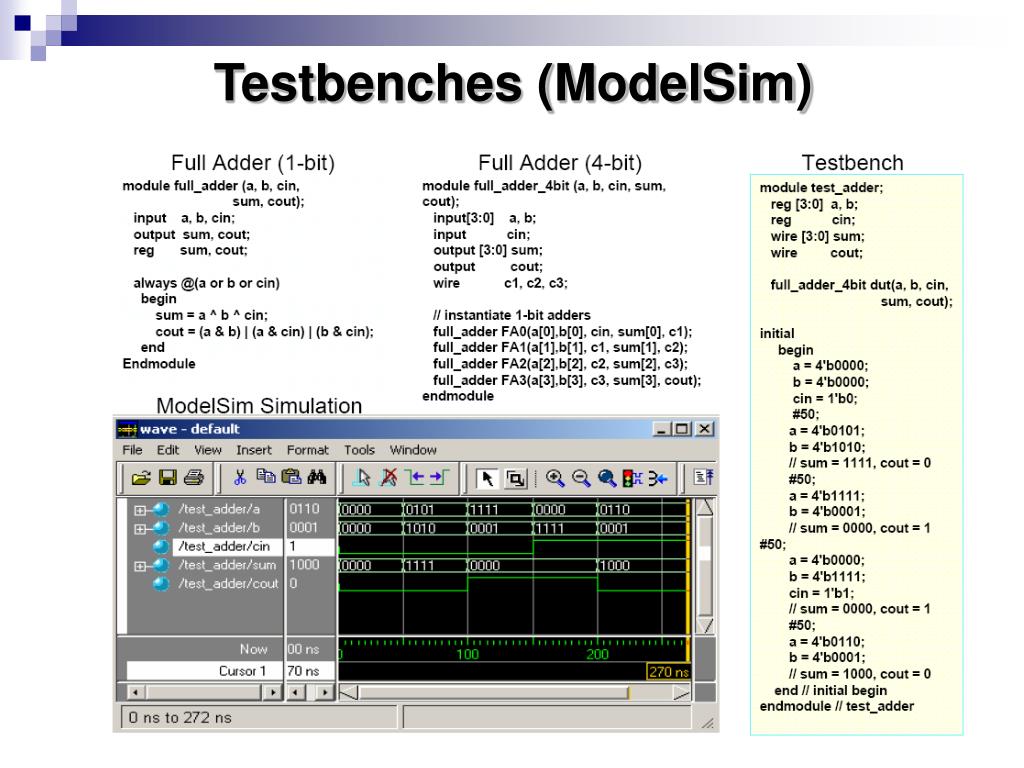Click the rightmost toolbar icon with up arrow
Screen dimensions: 1024x768
[703, 477]
